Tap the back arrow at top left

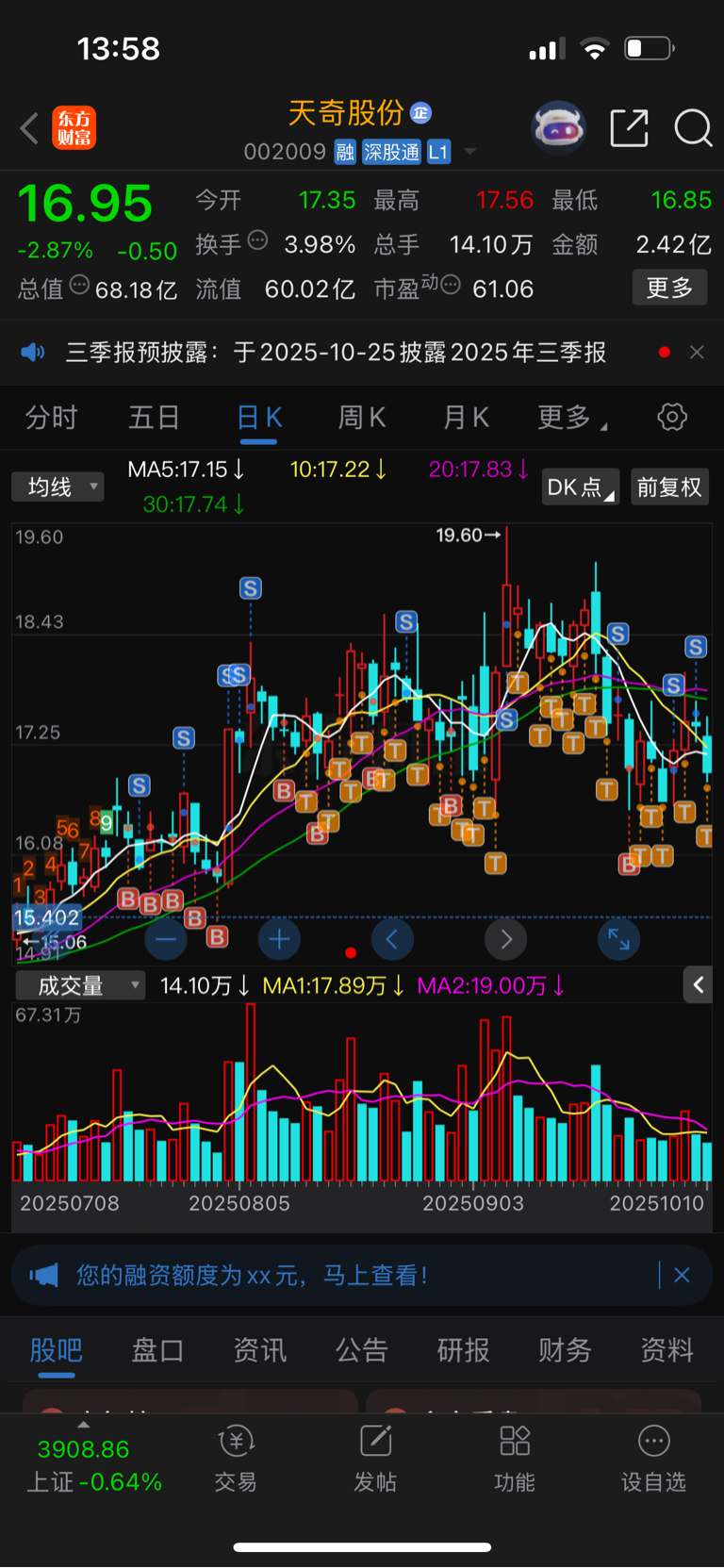(29, 128)
